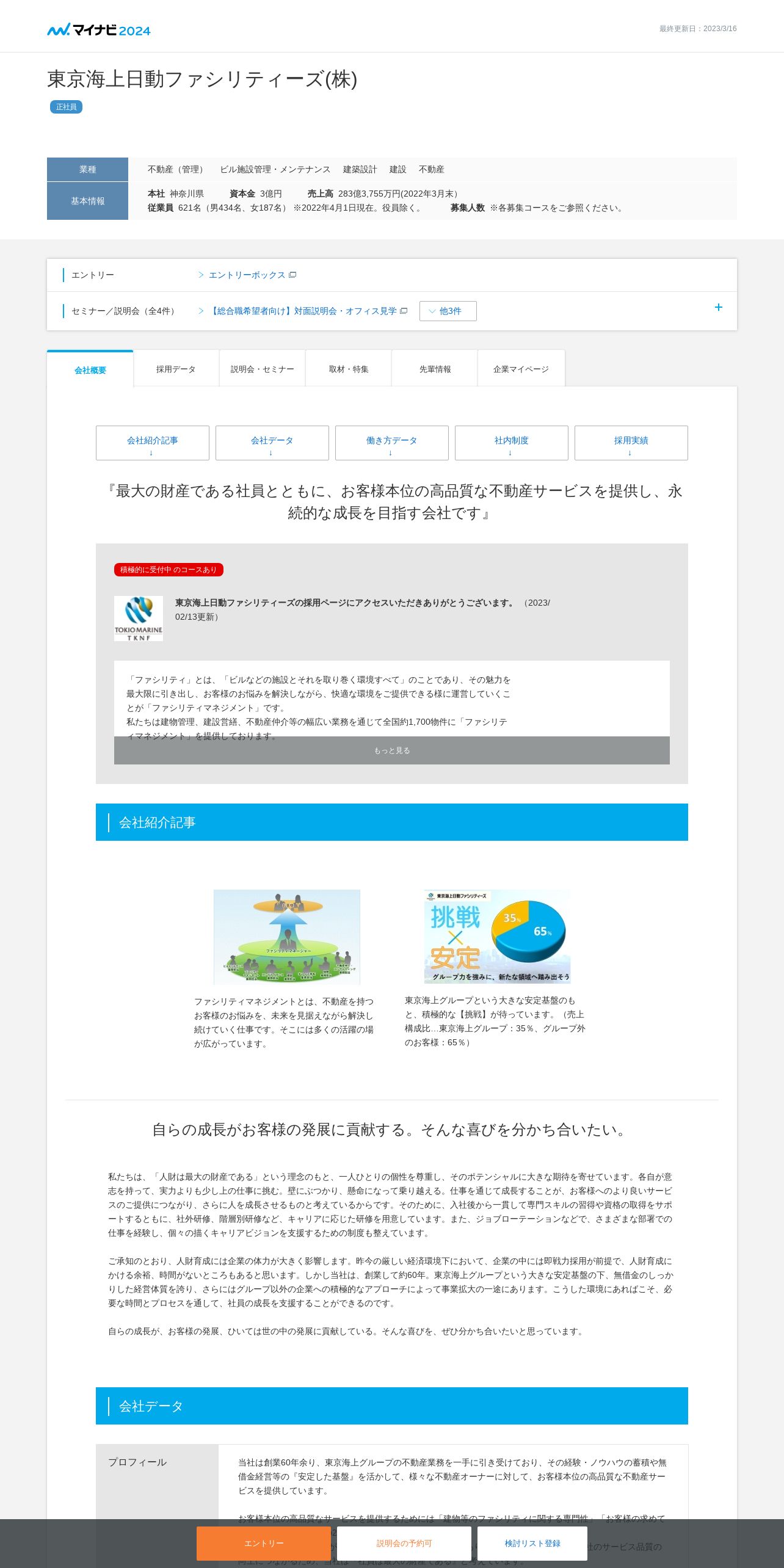
Task: Open the 挑戦×安定 pie chart image
Action: pos(498,937)
